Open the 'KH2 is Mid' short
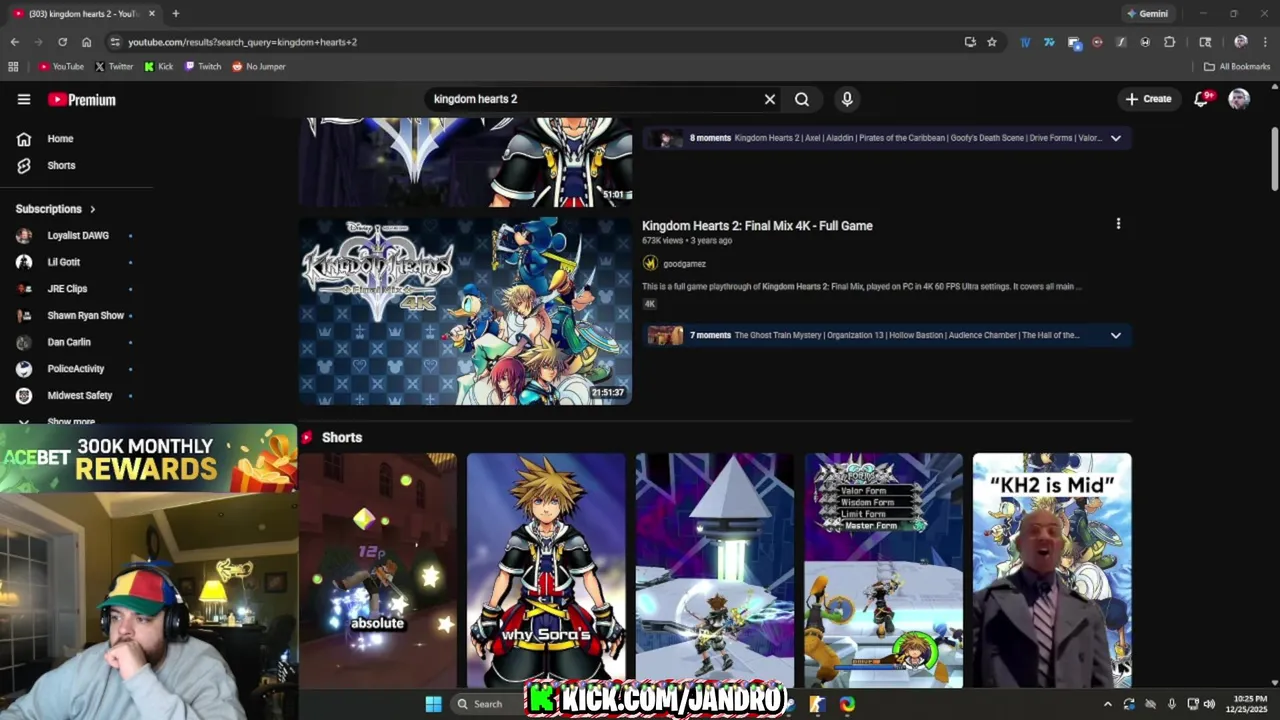 tap(1052, 570)
